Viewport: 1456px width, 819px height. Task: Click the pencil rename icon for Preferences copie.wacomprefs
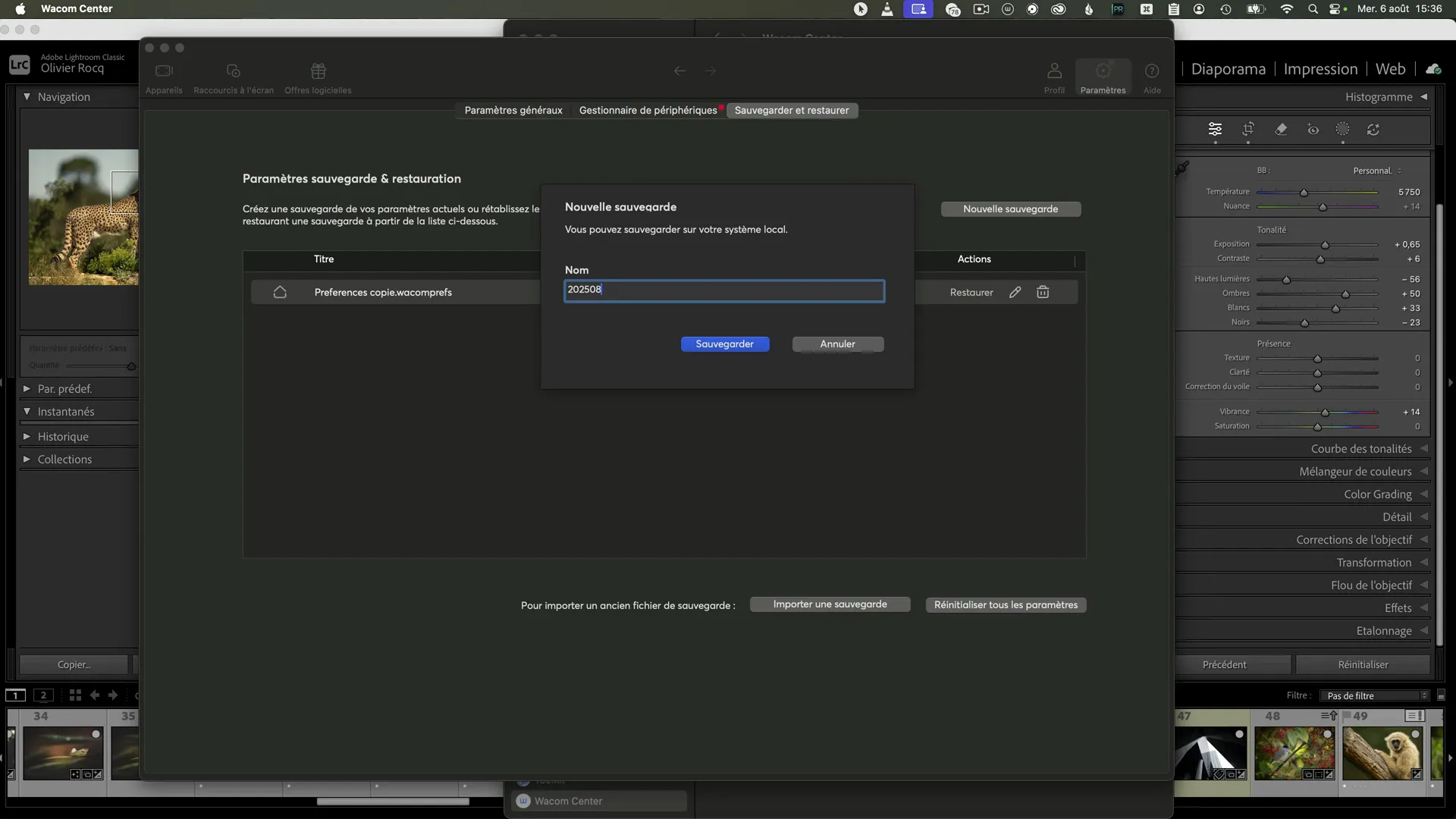(x=1015, y=292)
